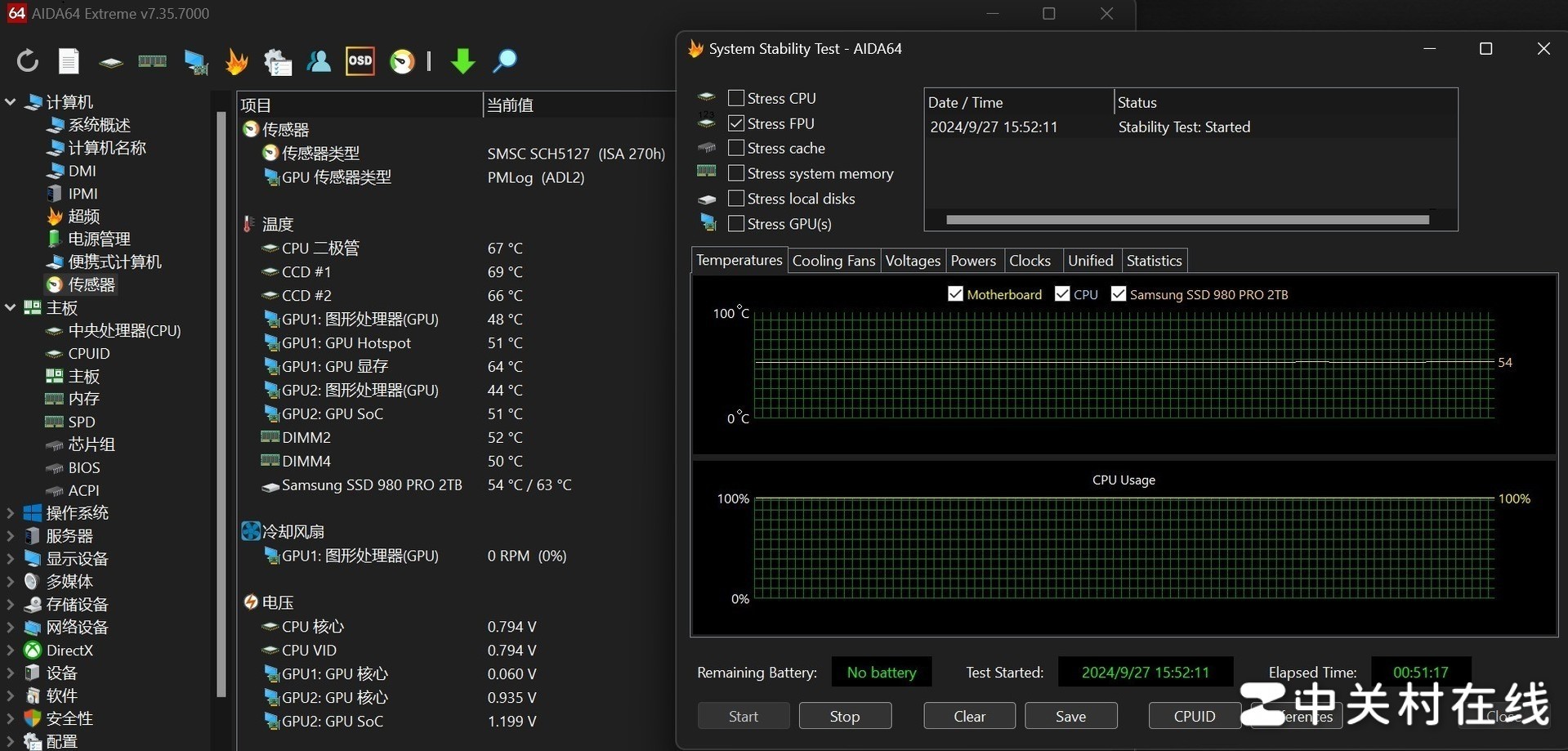Collapse the 主板 tree node
The height and width of the screenshot is (751, 1568).
pyautogui.click(x=11, y=308)
